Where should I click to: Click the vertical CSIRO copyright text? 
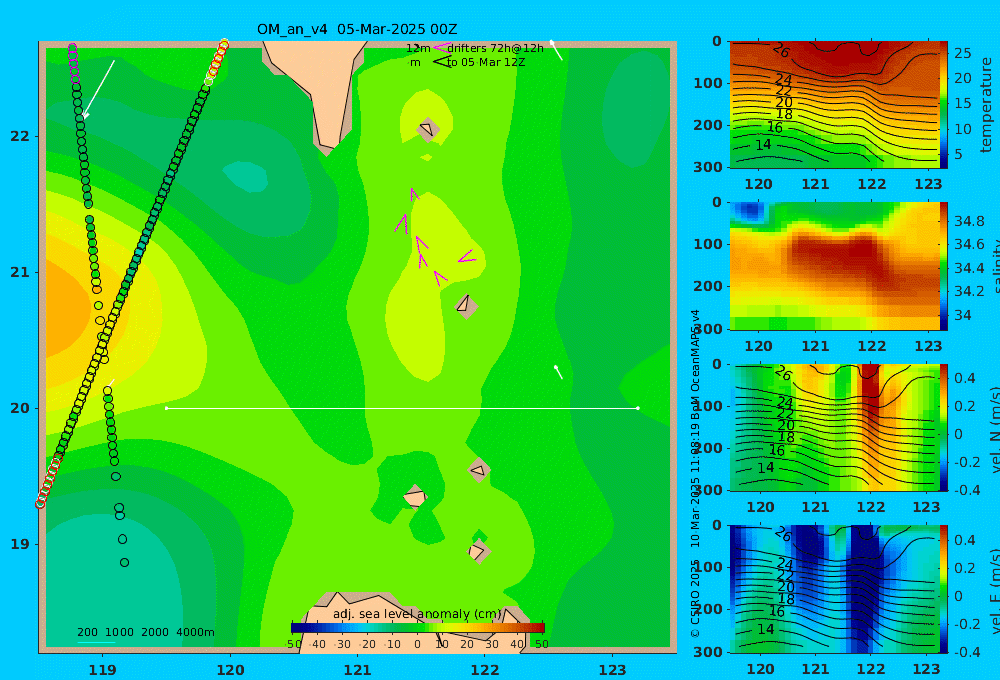pyautogui.click(x=695, y=474)
